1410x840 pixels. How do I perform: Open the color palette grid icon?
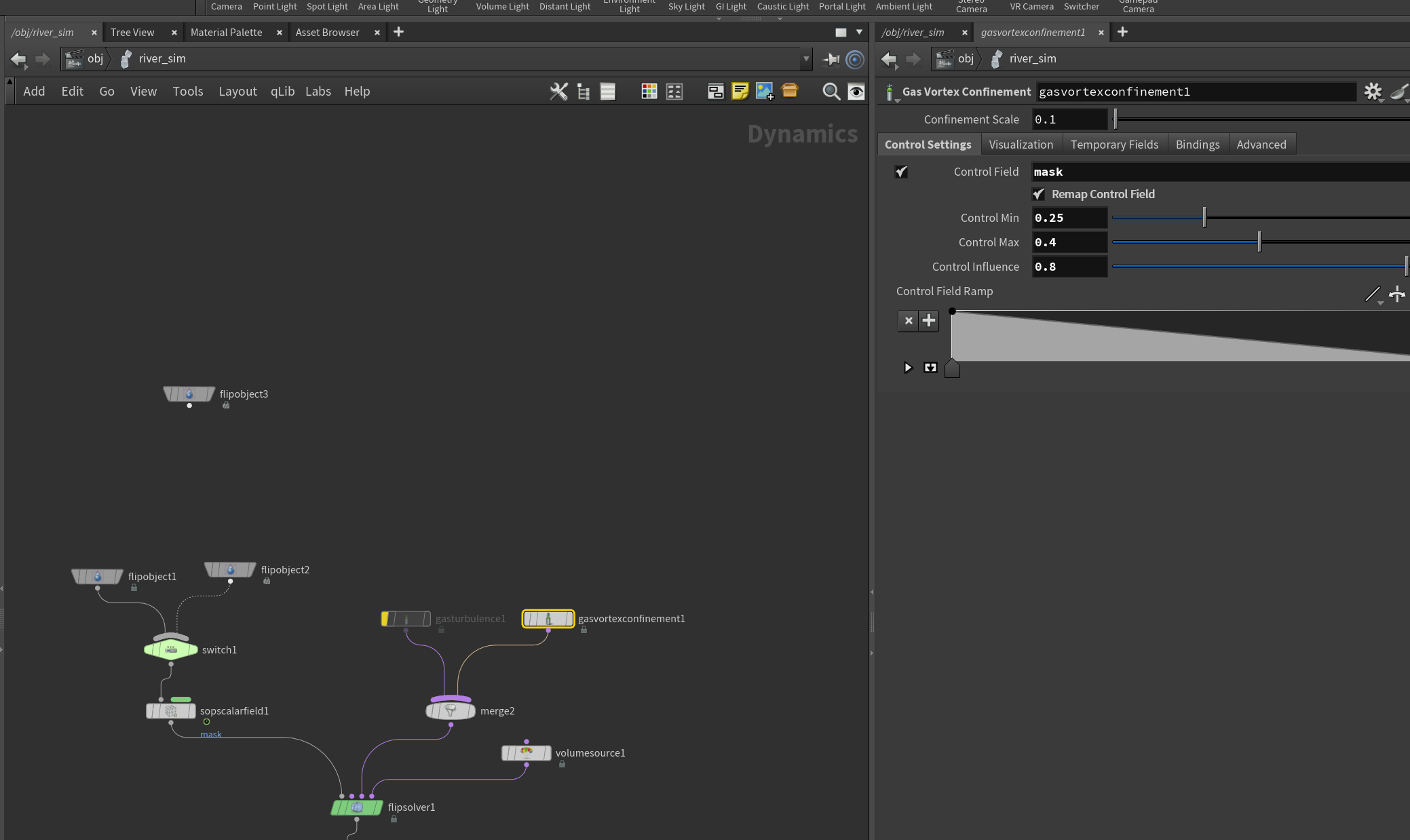point(649,92)
